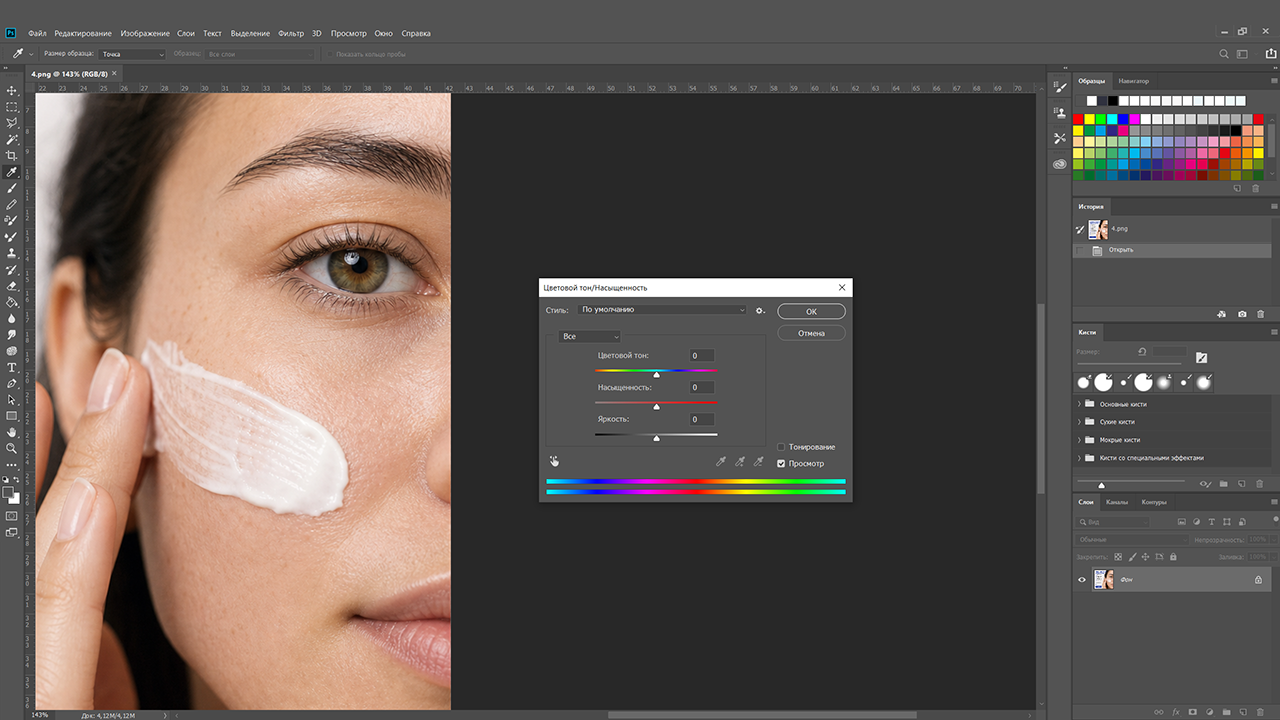
Task: Click the Отмена button
Action: (x=811, y=333)
